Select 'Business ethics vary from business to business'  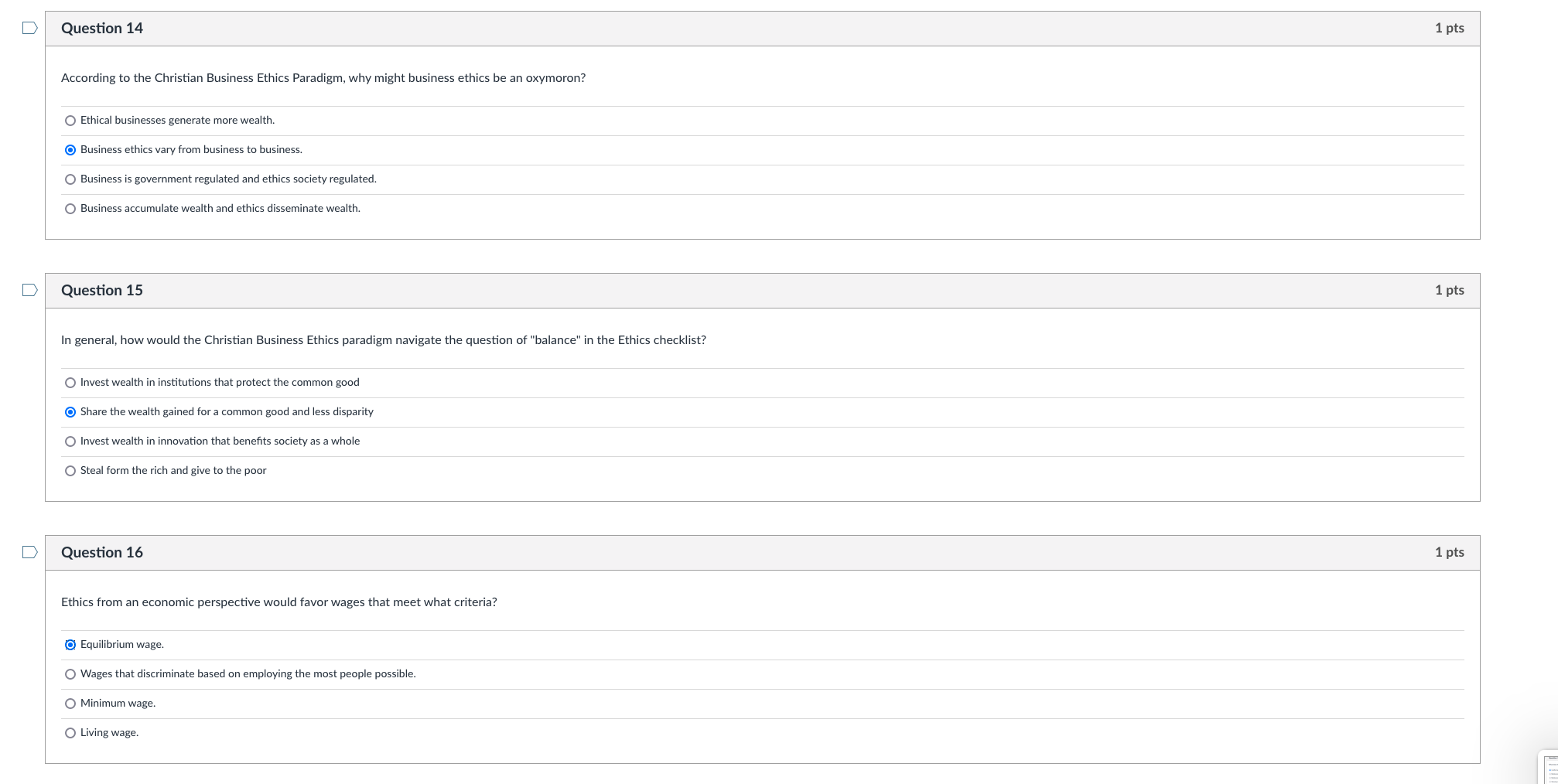[70, 150]
